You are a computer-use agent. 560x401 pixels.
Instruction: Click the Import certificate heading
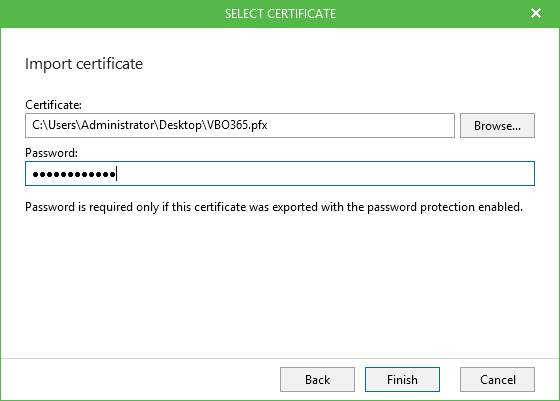(84, 64)
